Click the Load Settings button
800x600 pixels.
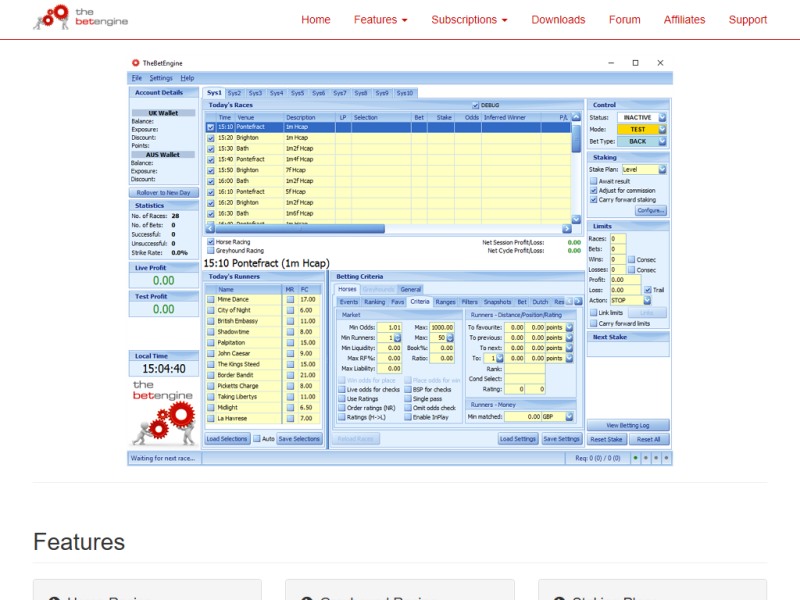click(x=518, y=439)
